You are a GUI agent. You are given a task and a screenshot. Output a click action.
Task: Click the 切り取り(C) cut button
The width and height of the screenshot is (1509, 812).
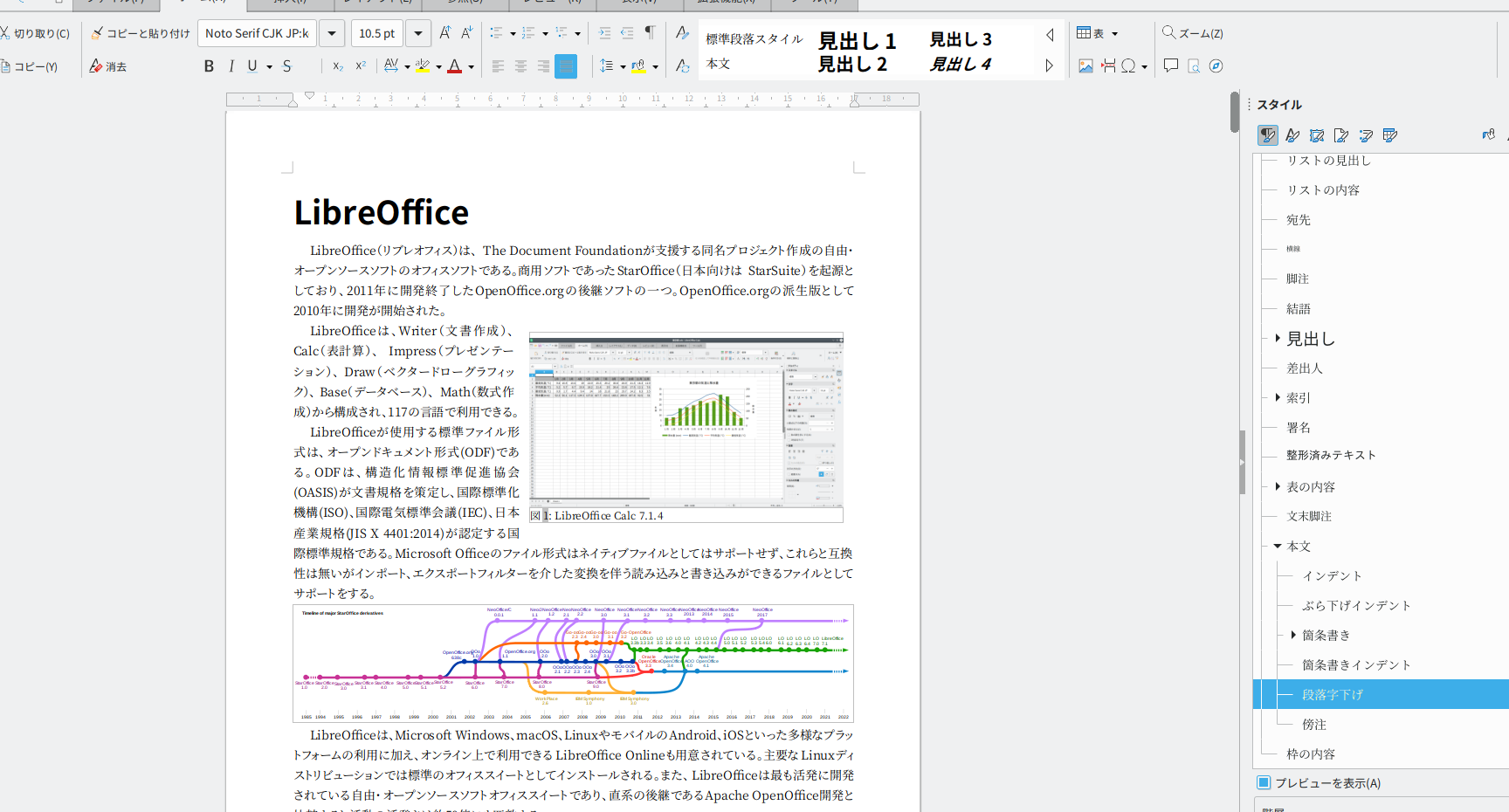pos(35,33)
